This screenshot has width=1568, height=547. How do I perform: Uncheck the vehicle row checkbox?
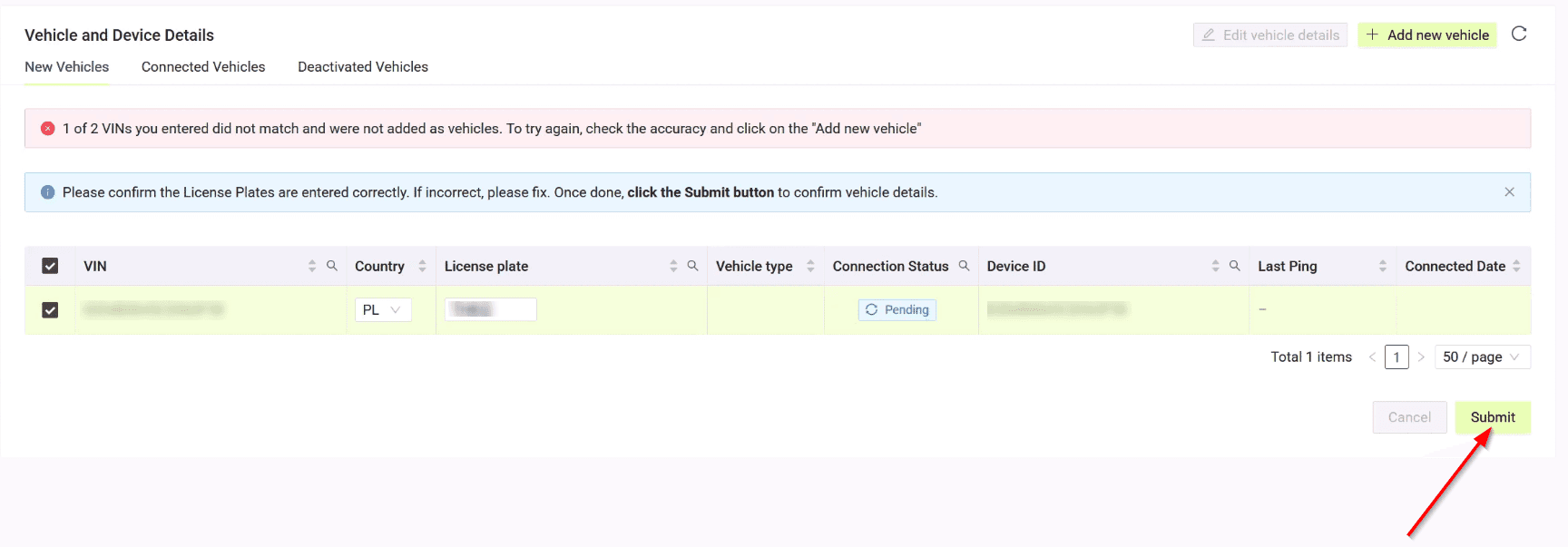50,310
